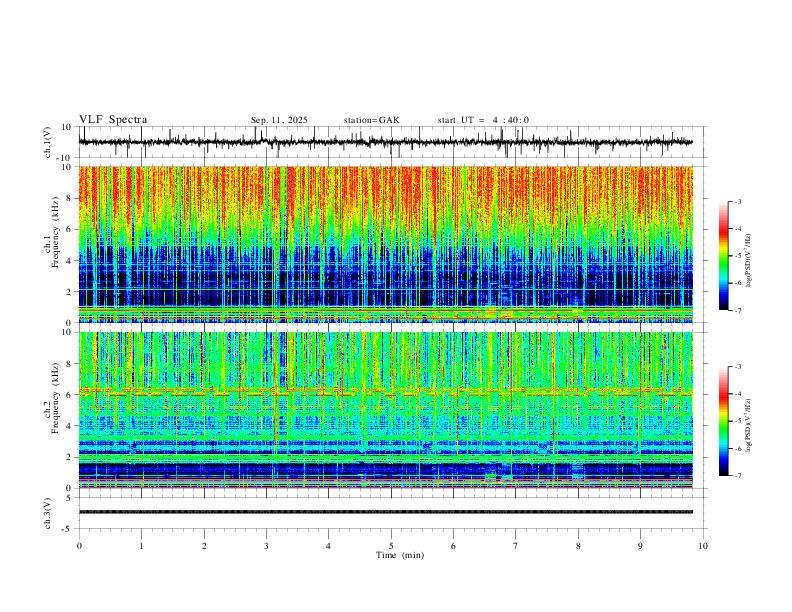Click the time axis tick "5"
The width and height of the screenshot is (792, 612).
pyautogui.click(x=391, y=546)
